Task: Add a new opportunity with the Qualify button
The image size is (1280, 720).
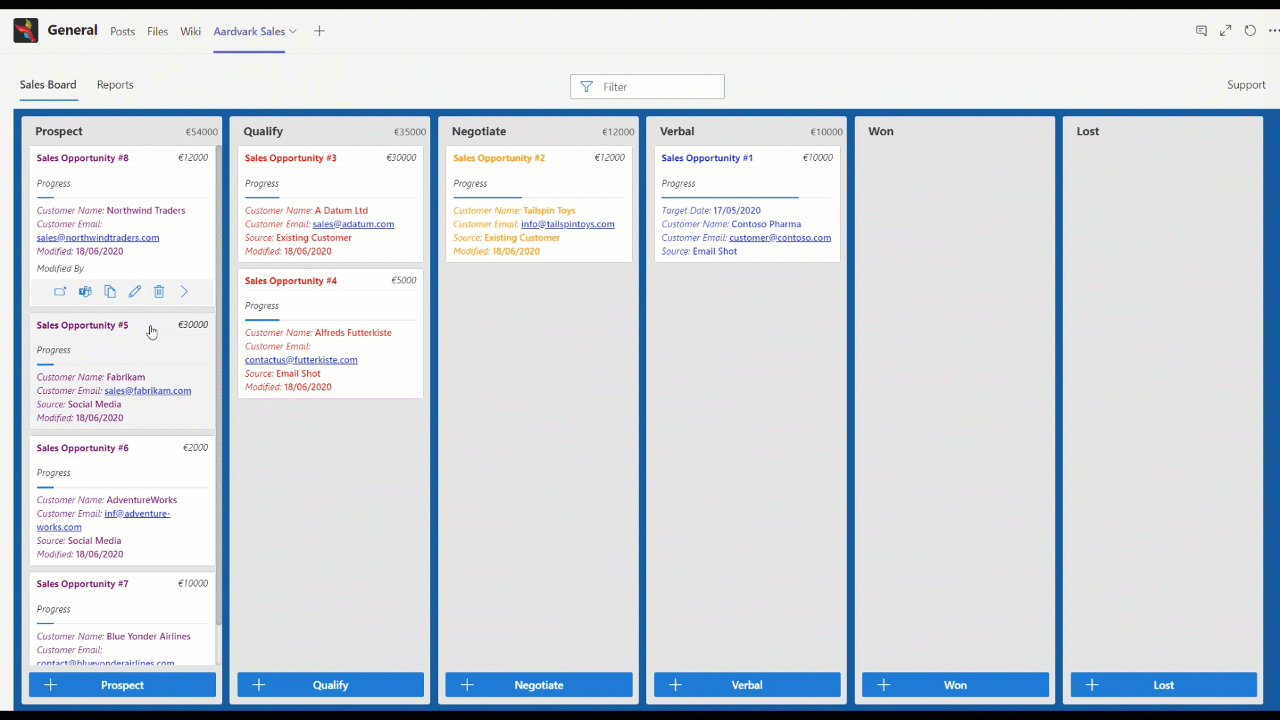Action: [330, 684]
